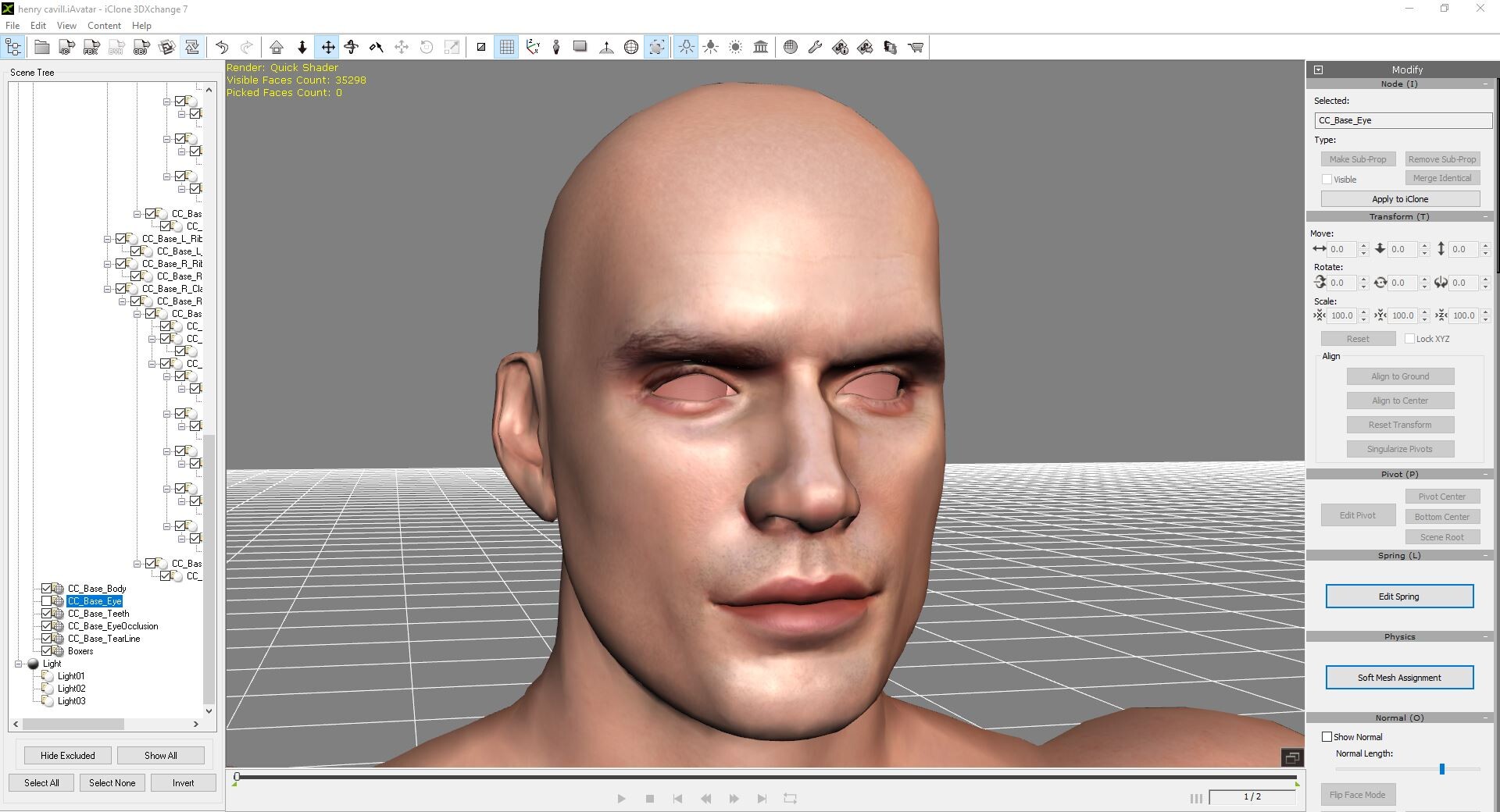This screenshot has height=812, width=1500.
Task: Toggle the Scene Tree panel icon
Action: pos(13,48)
